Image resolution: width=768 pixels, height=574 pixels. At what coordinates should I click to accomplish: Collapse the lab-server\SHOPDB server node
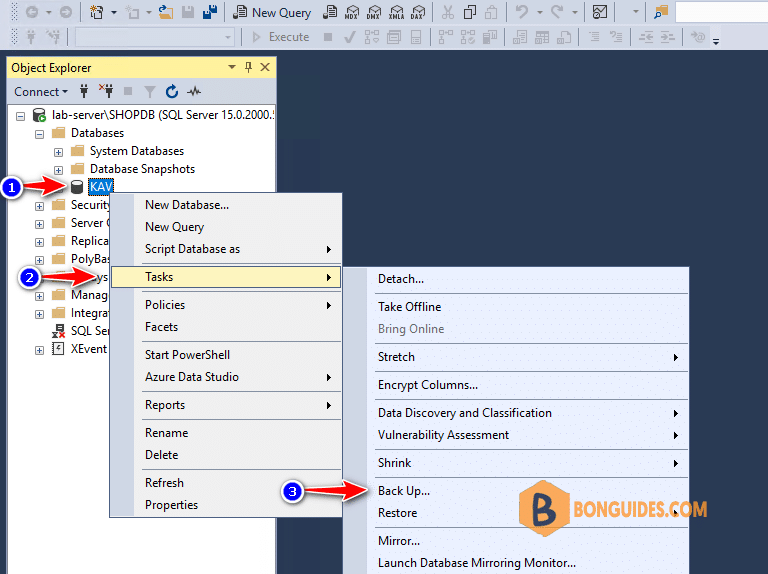(21, 116)
